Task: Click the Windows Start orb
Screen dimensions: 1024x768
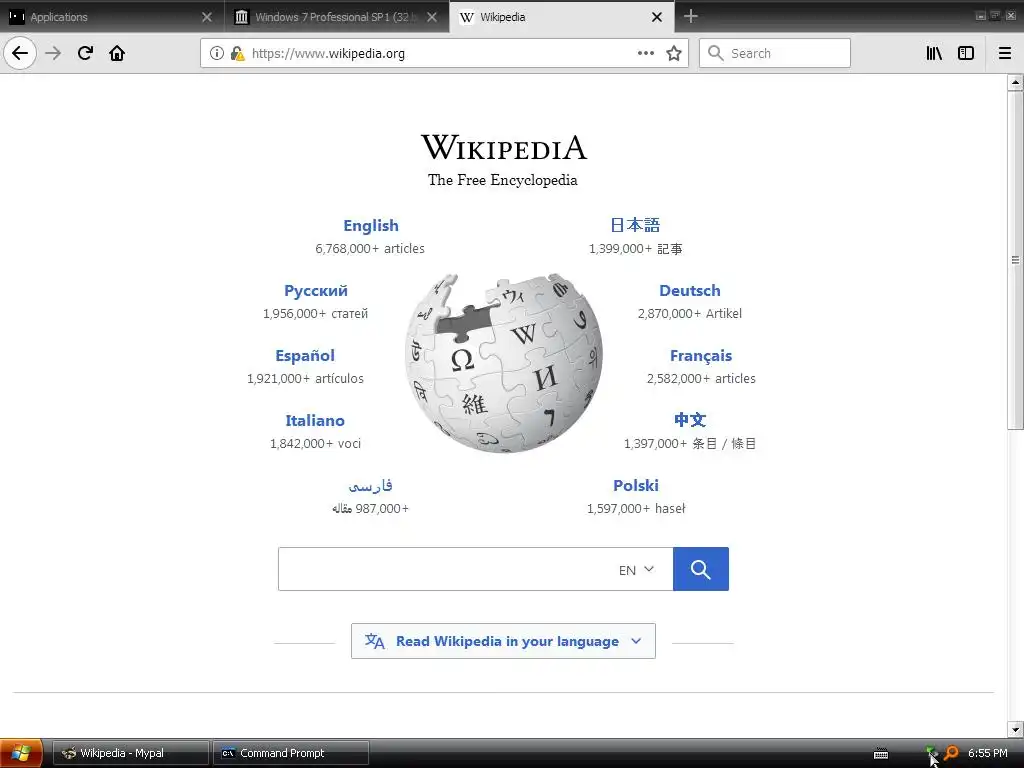Action: click(x=21, y=753)
